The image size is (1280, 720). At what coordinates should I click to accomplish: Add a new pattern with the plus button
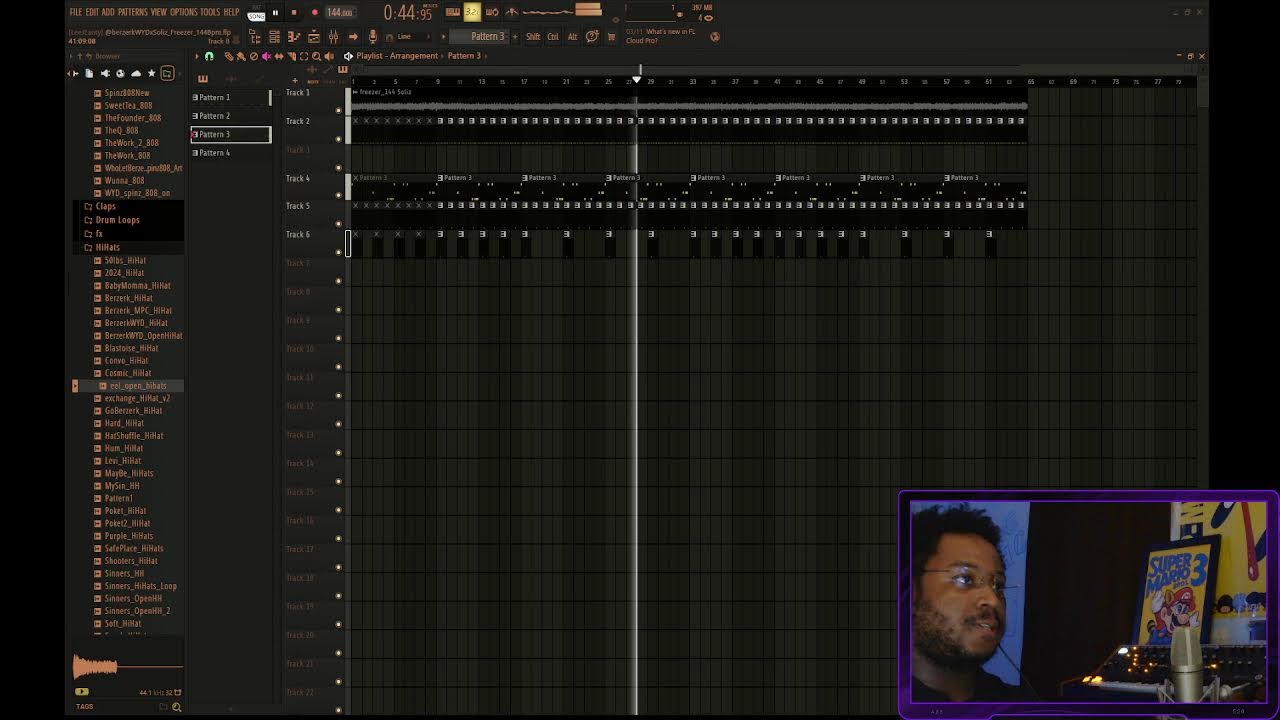tap(515, 37)
